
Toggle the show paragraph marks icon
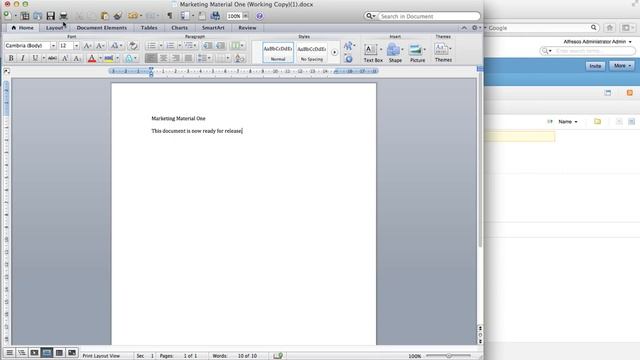pyautogui.click(x=170, y=16)
